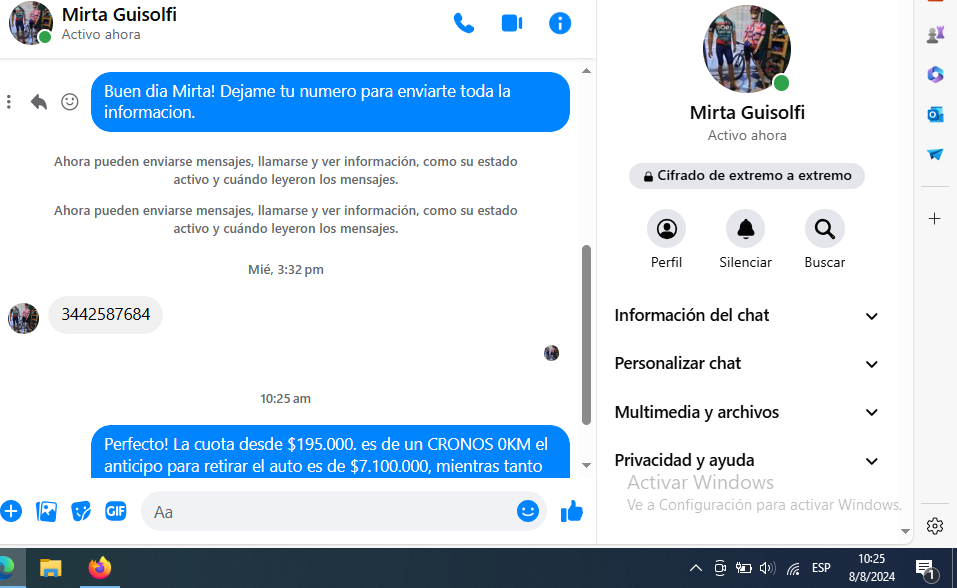Open Firefox from the taskbar

100,568
